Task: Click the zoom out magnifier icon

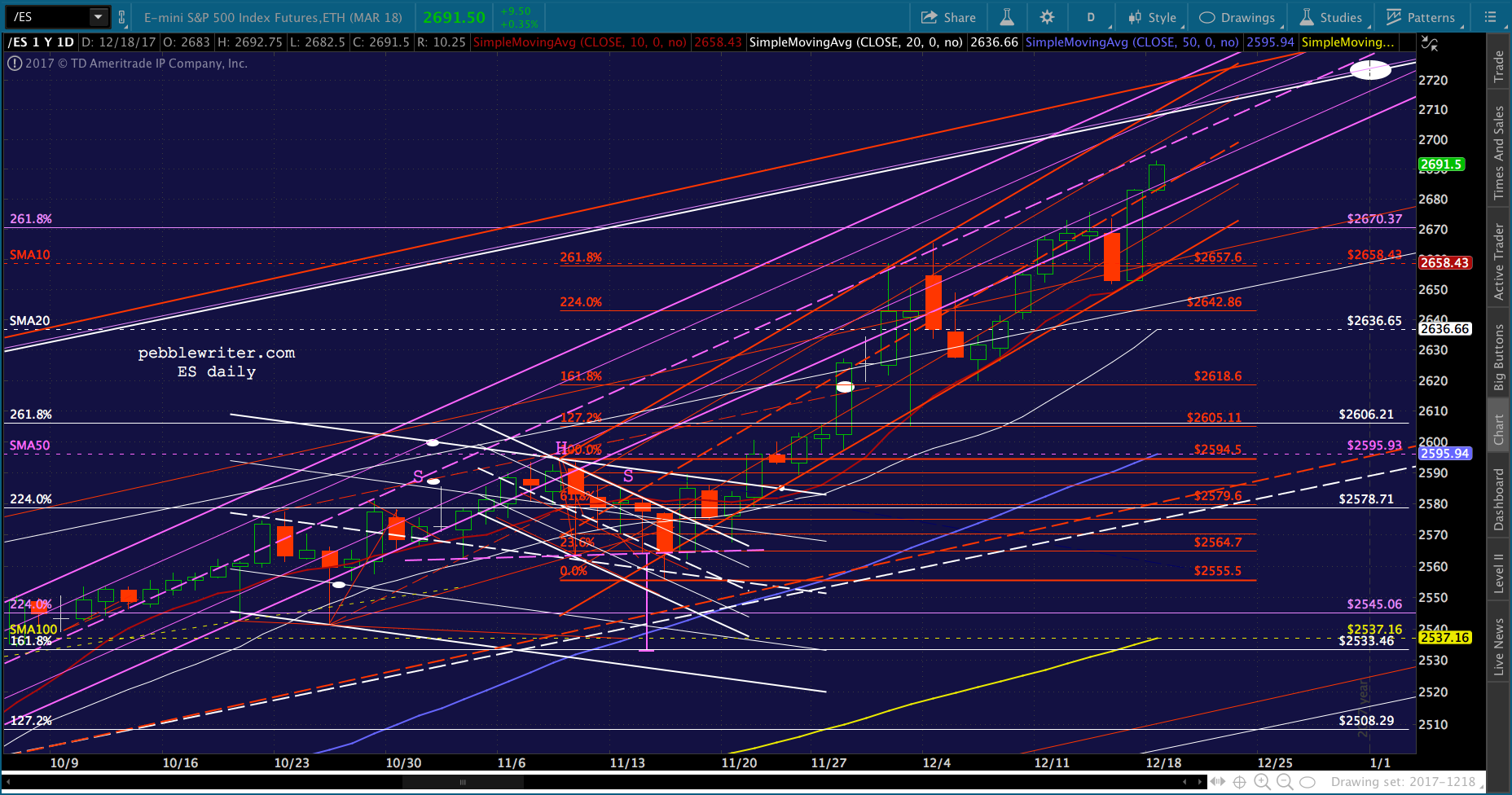Action: pos(1285,782)
